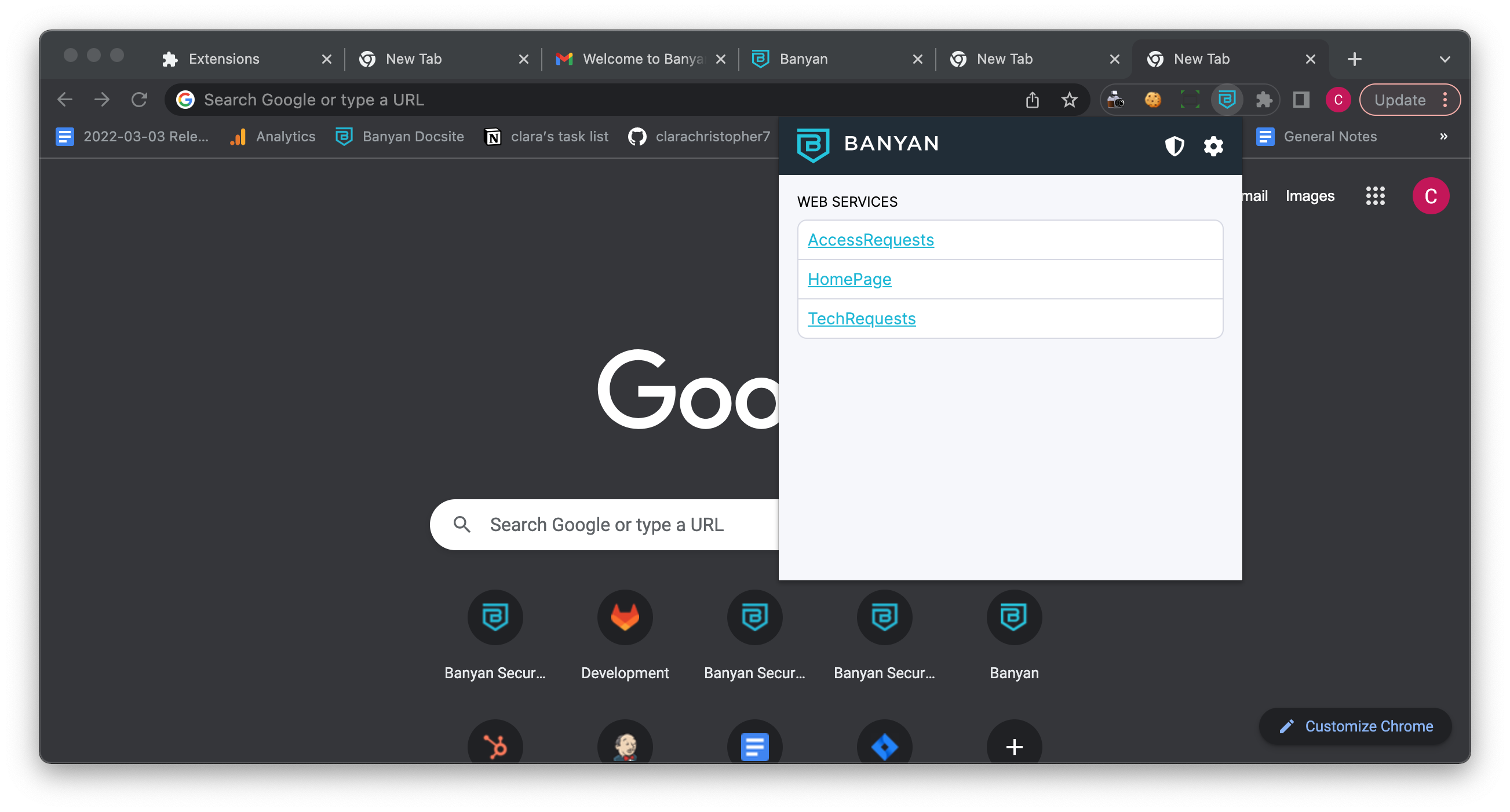Click the Banyan extension icon in toolbar

pyautogui.click(x=1225, y=99)
